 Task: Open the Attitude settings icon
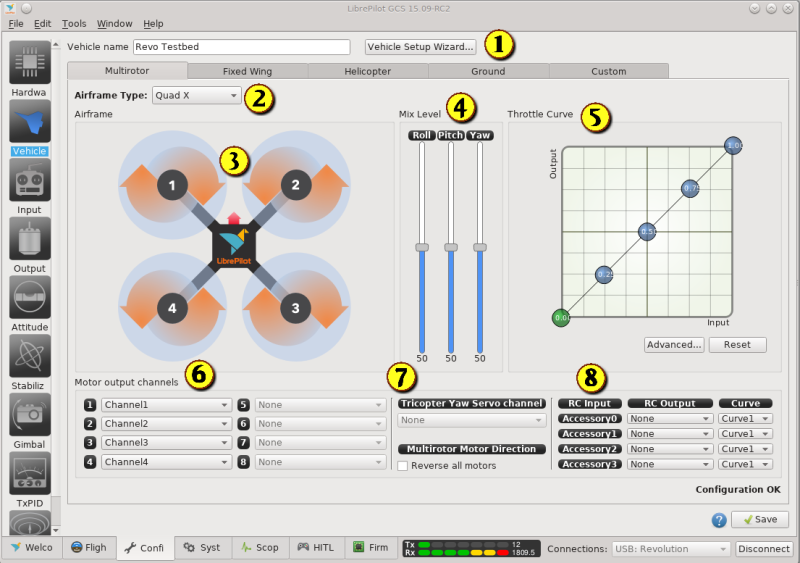pos(30,297)
